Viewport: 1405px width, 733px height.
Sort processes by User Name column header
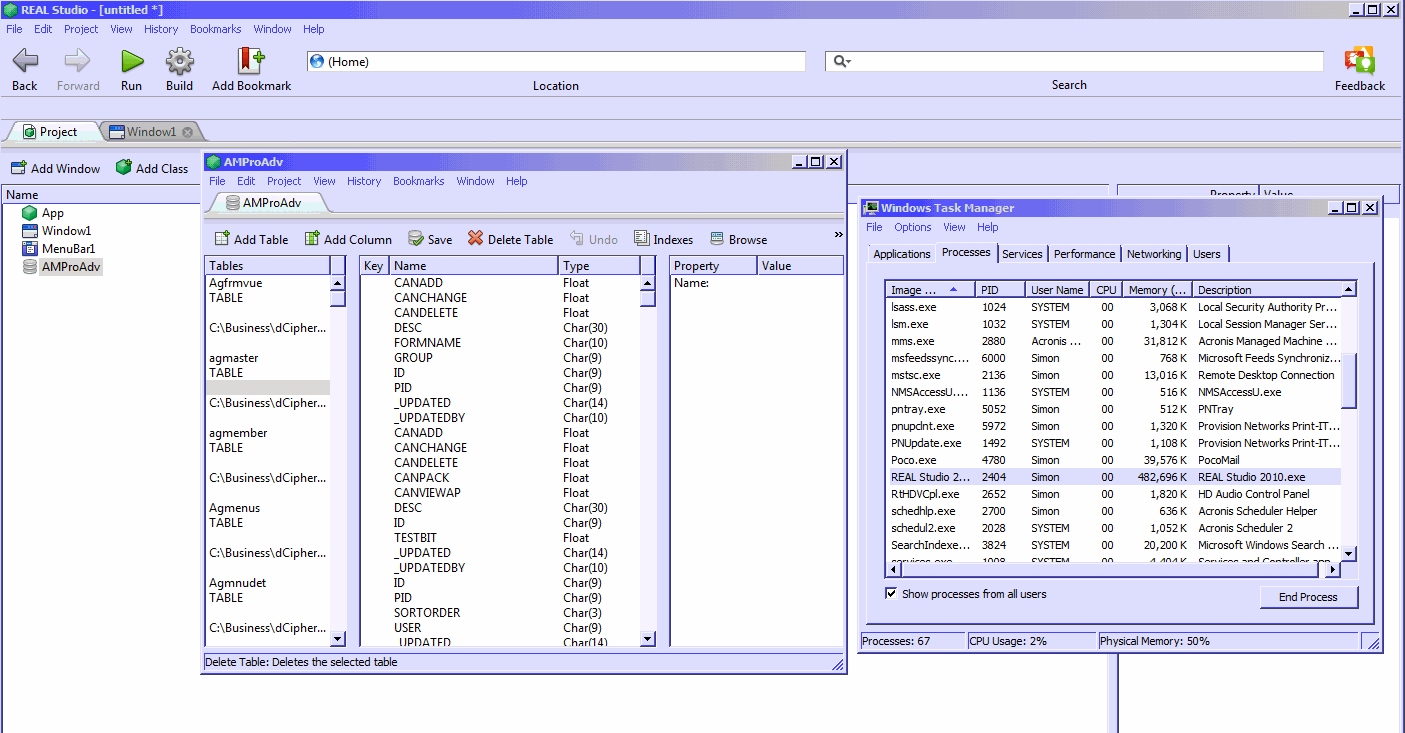(1058, 289)
